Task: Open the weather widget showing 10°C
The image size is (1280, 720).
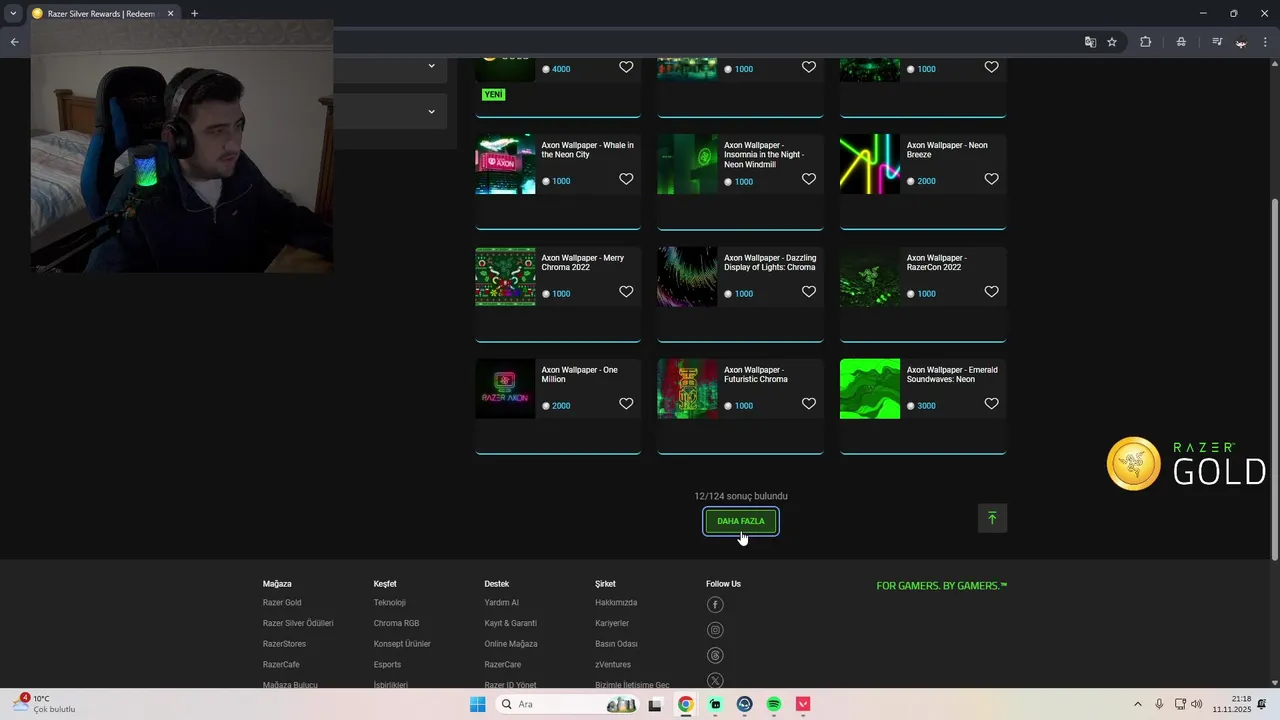Action: [x=45, y=704]
